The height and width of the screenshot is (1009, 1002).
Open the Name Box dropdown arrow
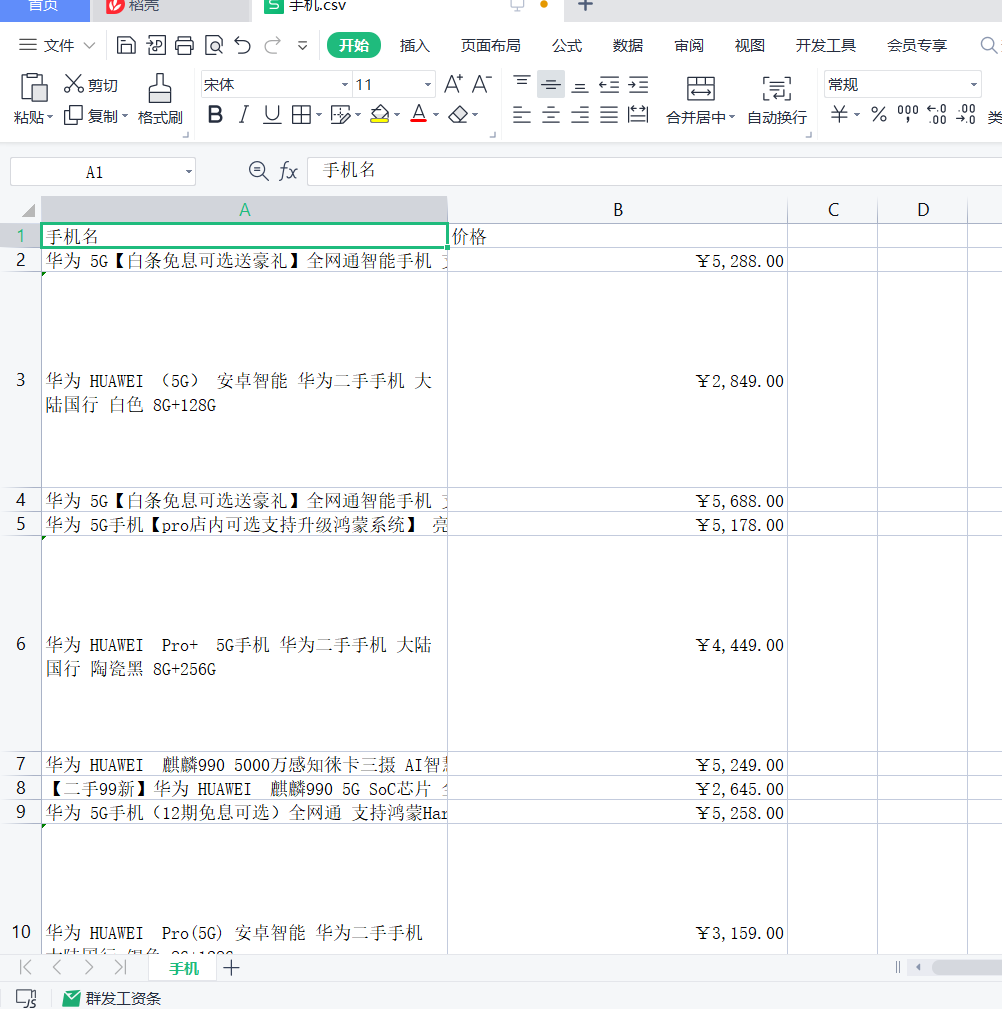point(189,172)
